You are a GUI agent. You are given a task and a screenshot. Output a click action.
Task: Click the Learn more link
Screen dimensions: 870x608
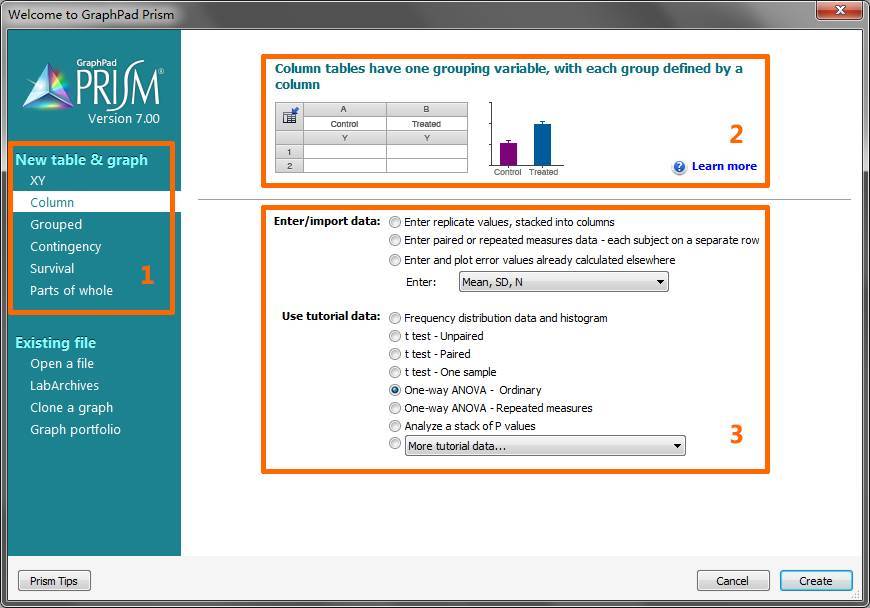click(724, 166)
